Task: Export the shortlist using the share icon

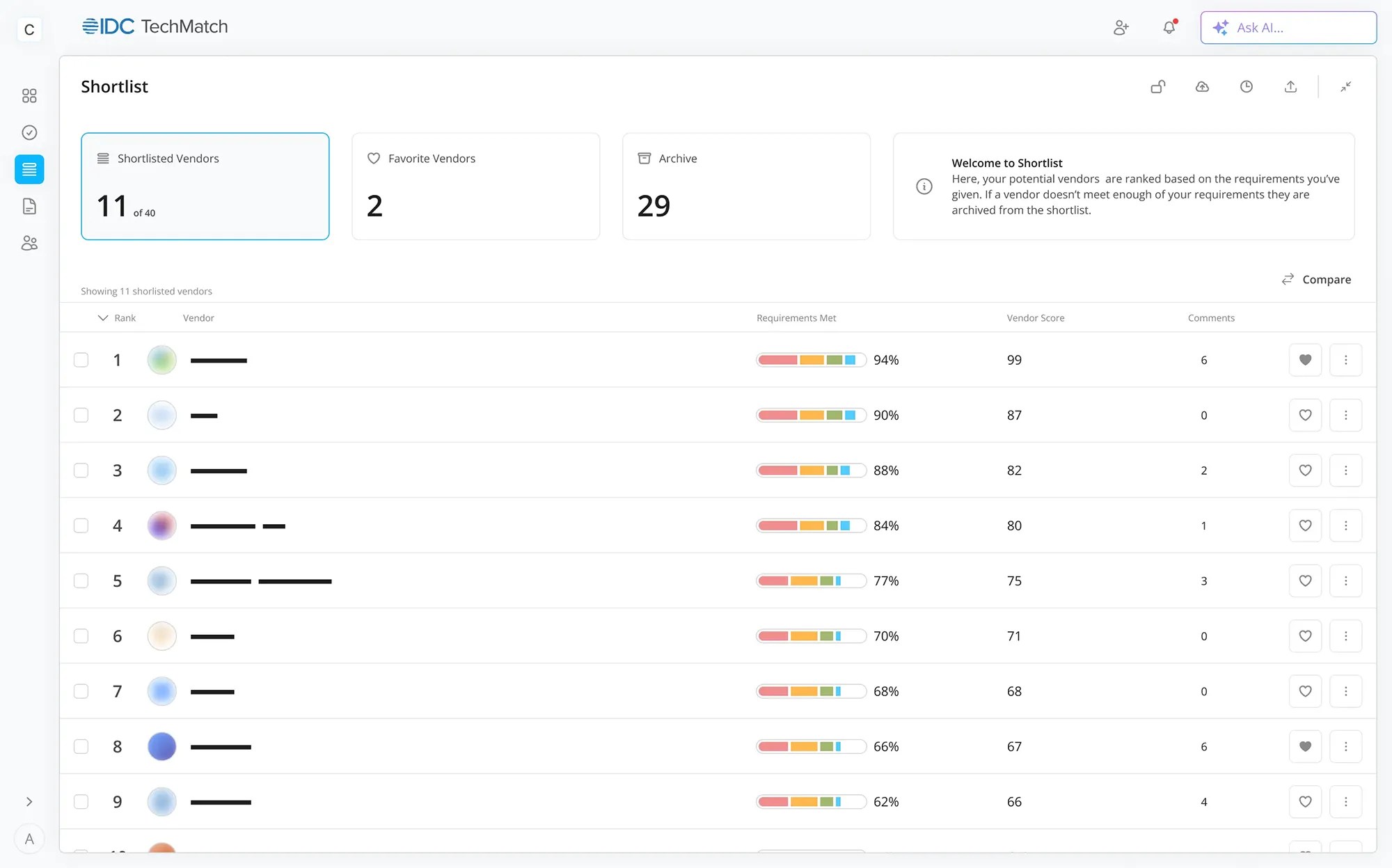Action: [1290, 86]
